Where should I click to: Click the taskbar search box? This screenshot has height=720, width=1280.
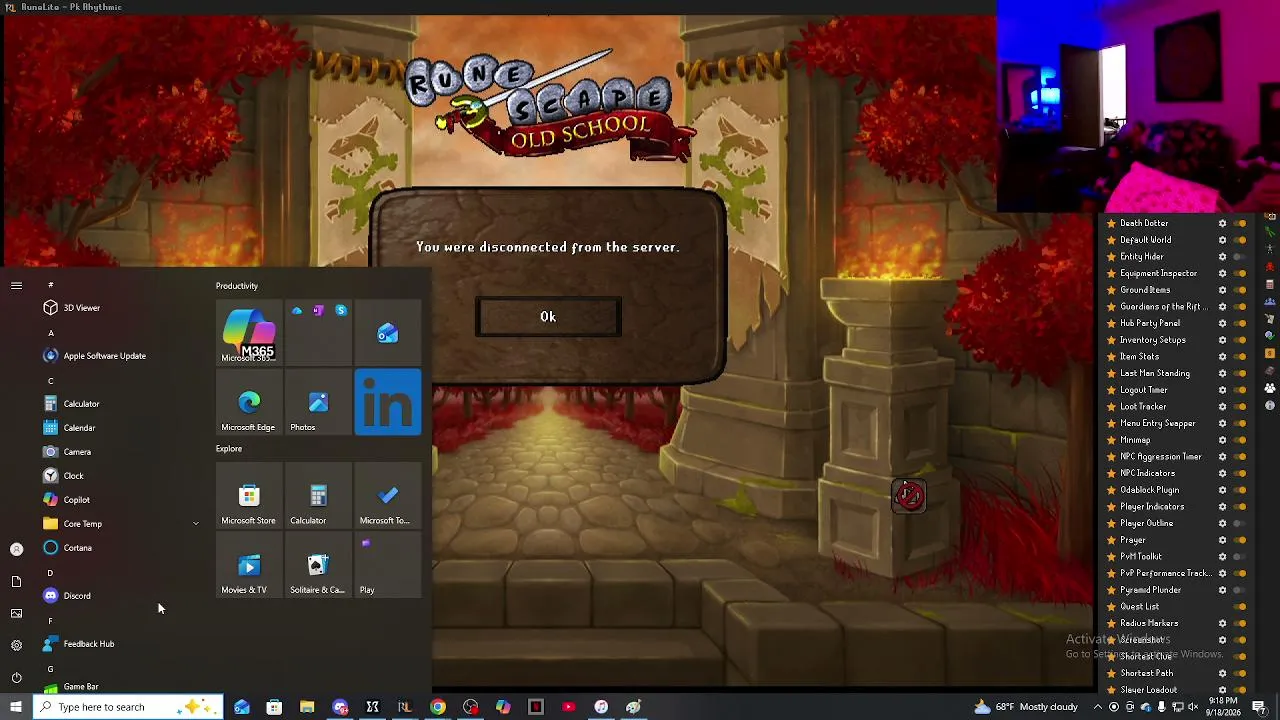(x=127, y=707)
